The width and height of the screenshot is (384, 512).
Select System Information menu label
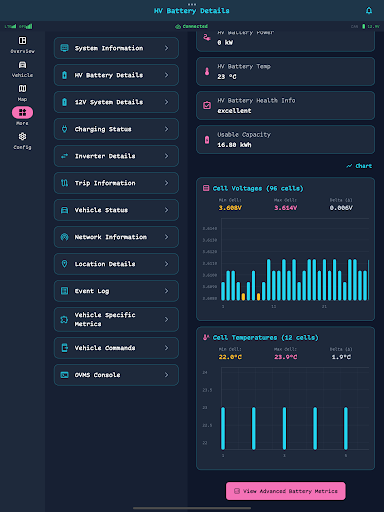109,48
